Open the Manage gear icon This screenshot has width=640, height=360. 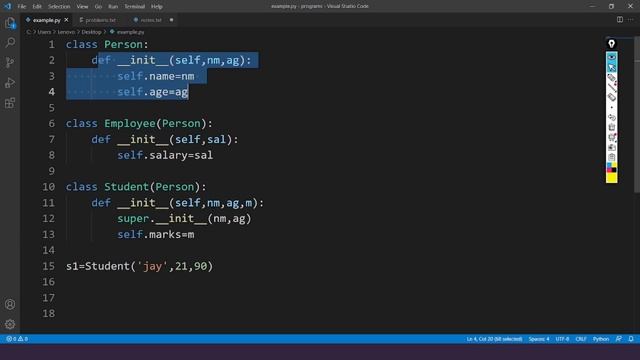pyautogui.click(x=10, y=324)
